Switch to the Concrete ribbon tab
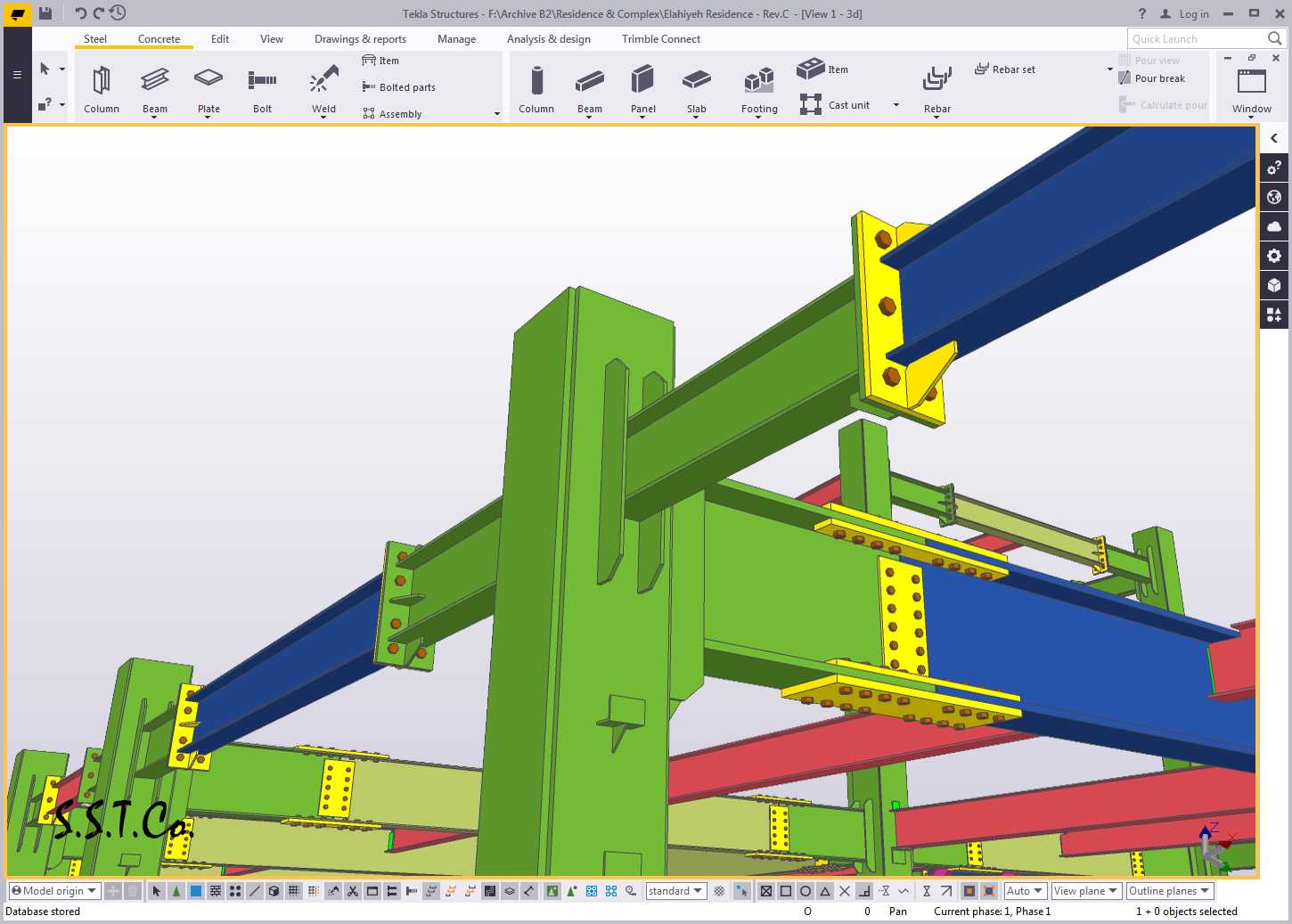 coord(159,39)
